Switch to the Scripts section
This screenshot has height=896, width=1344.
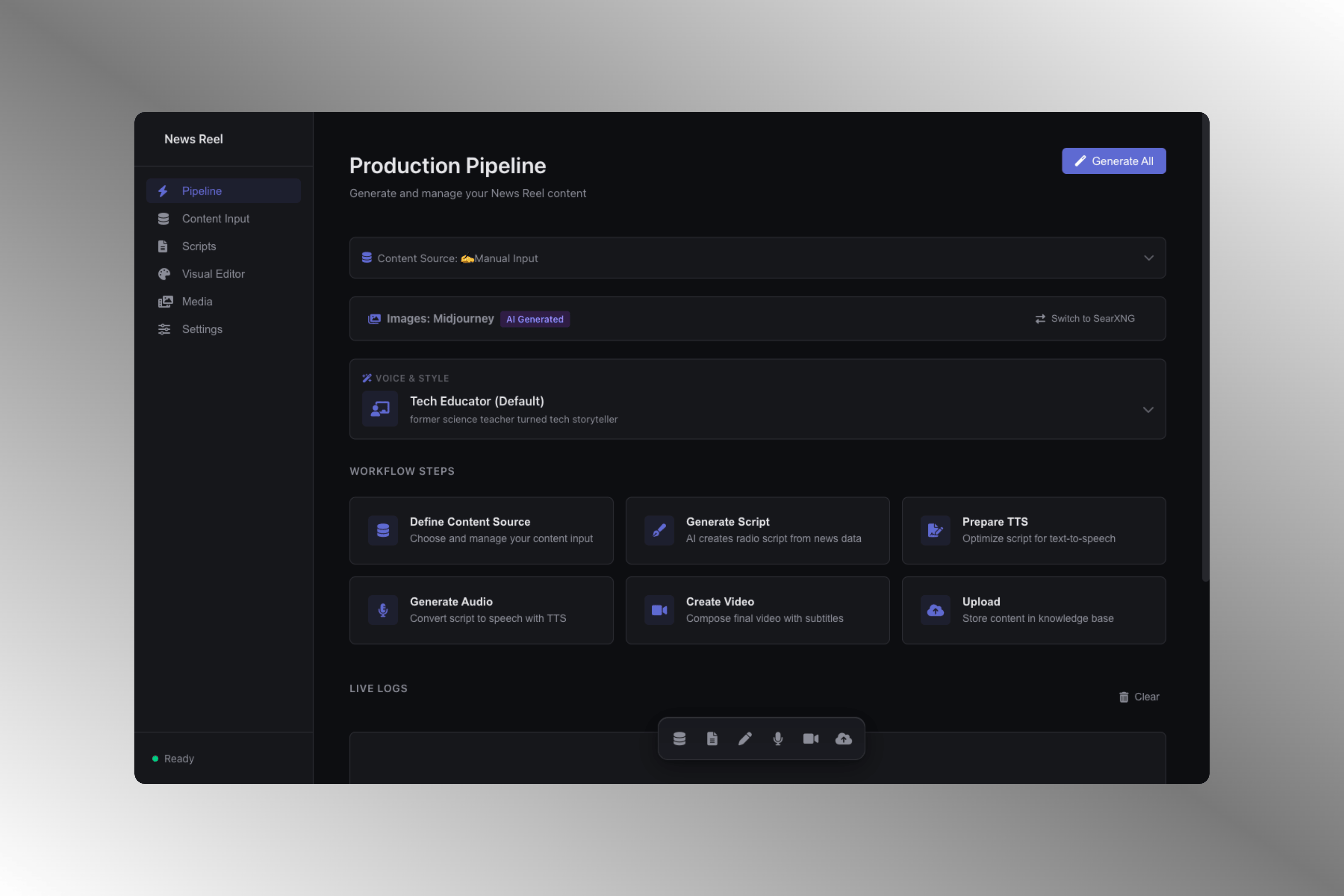point(199,246)
